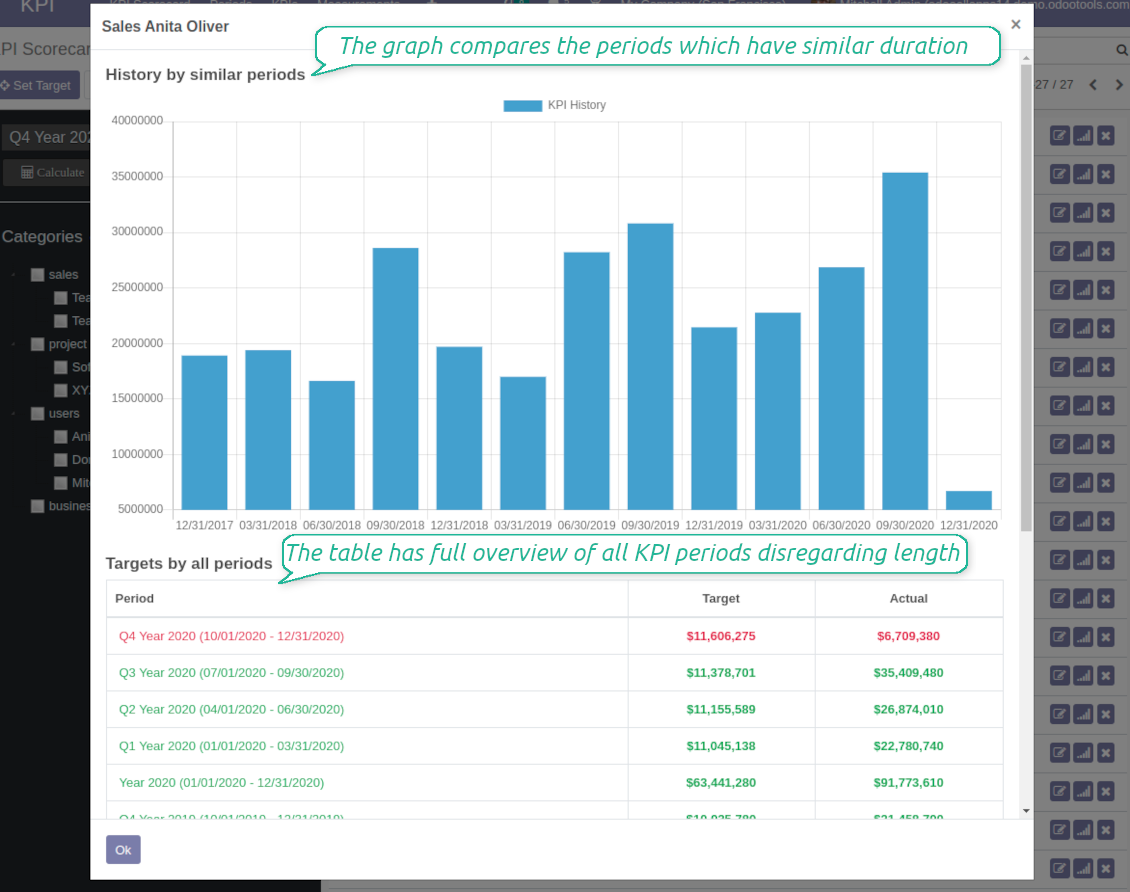Click the 09/30/2018 bar in the chart
This screenshot has width=1130, height=892.
(396, 379)
